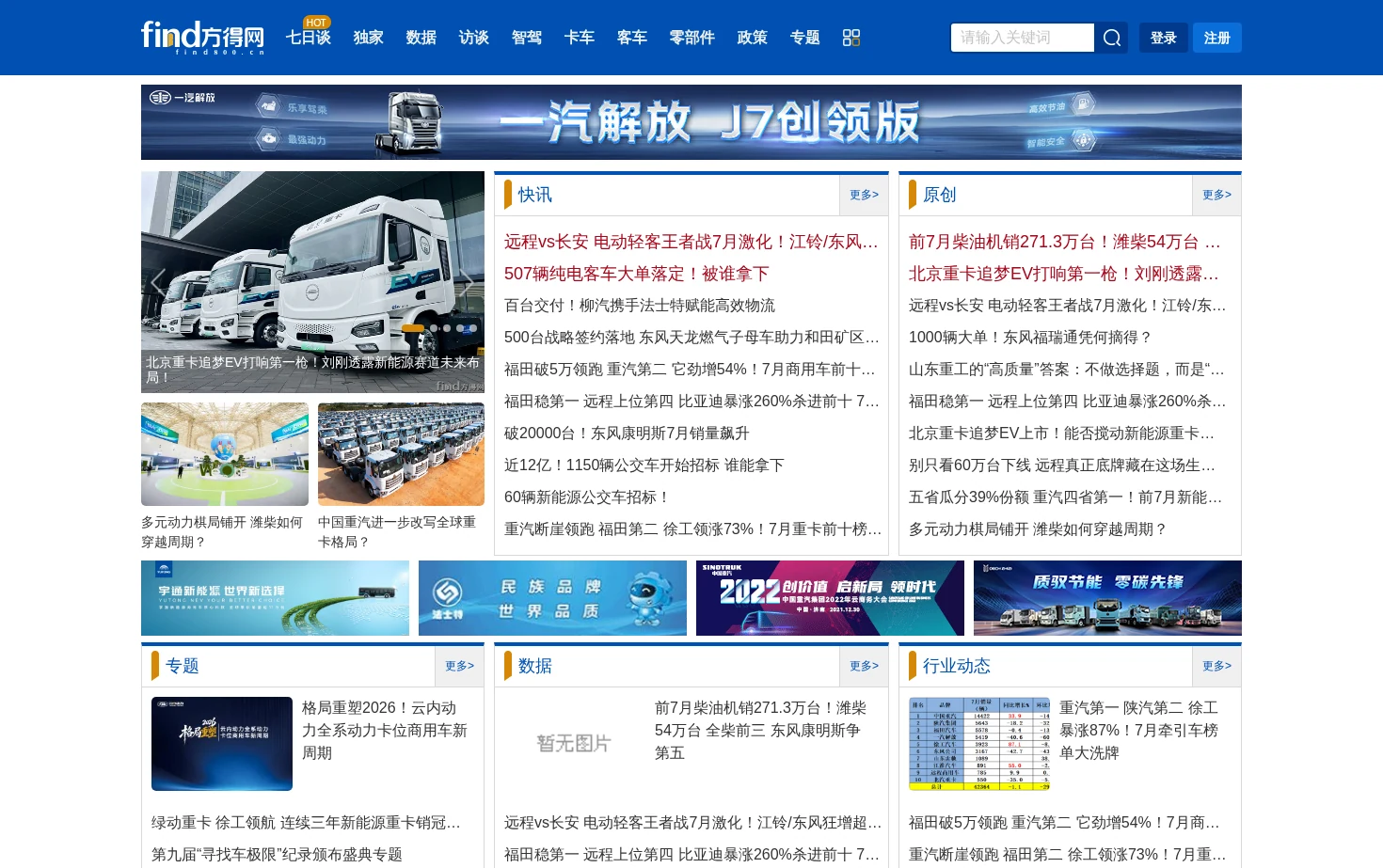
Task: Open the 访谈 navigation item
Action: tap(474, 38)
